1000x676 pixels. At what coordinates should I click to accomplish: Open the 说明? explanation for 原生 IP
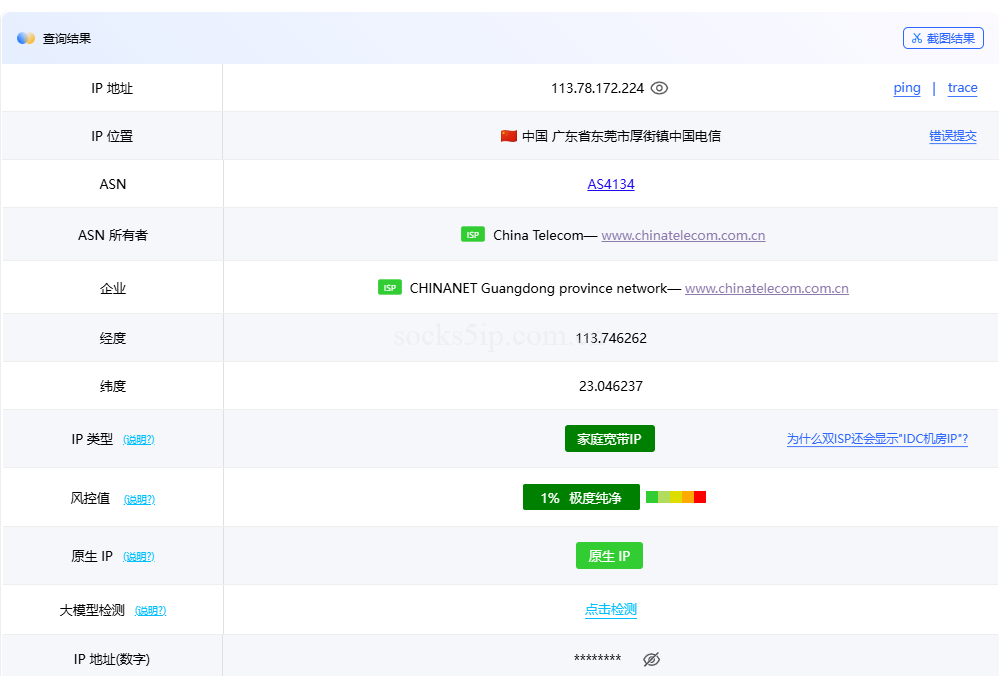(139, 556)
